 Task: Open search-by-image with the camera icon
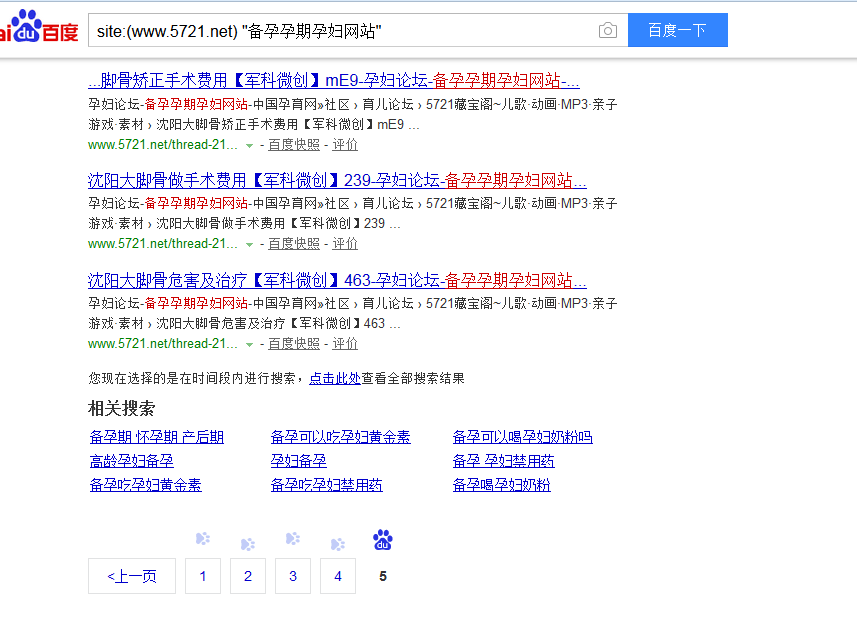pos(607,30)
